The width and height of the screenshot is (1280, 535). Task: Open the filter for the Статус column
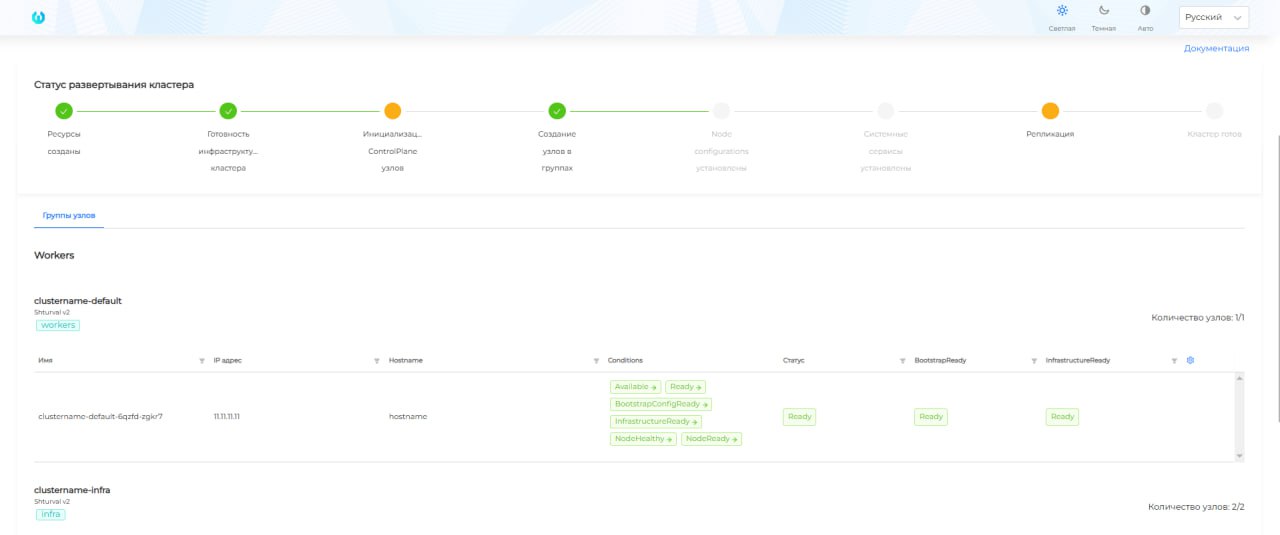point(903,360)
